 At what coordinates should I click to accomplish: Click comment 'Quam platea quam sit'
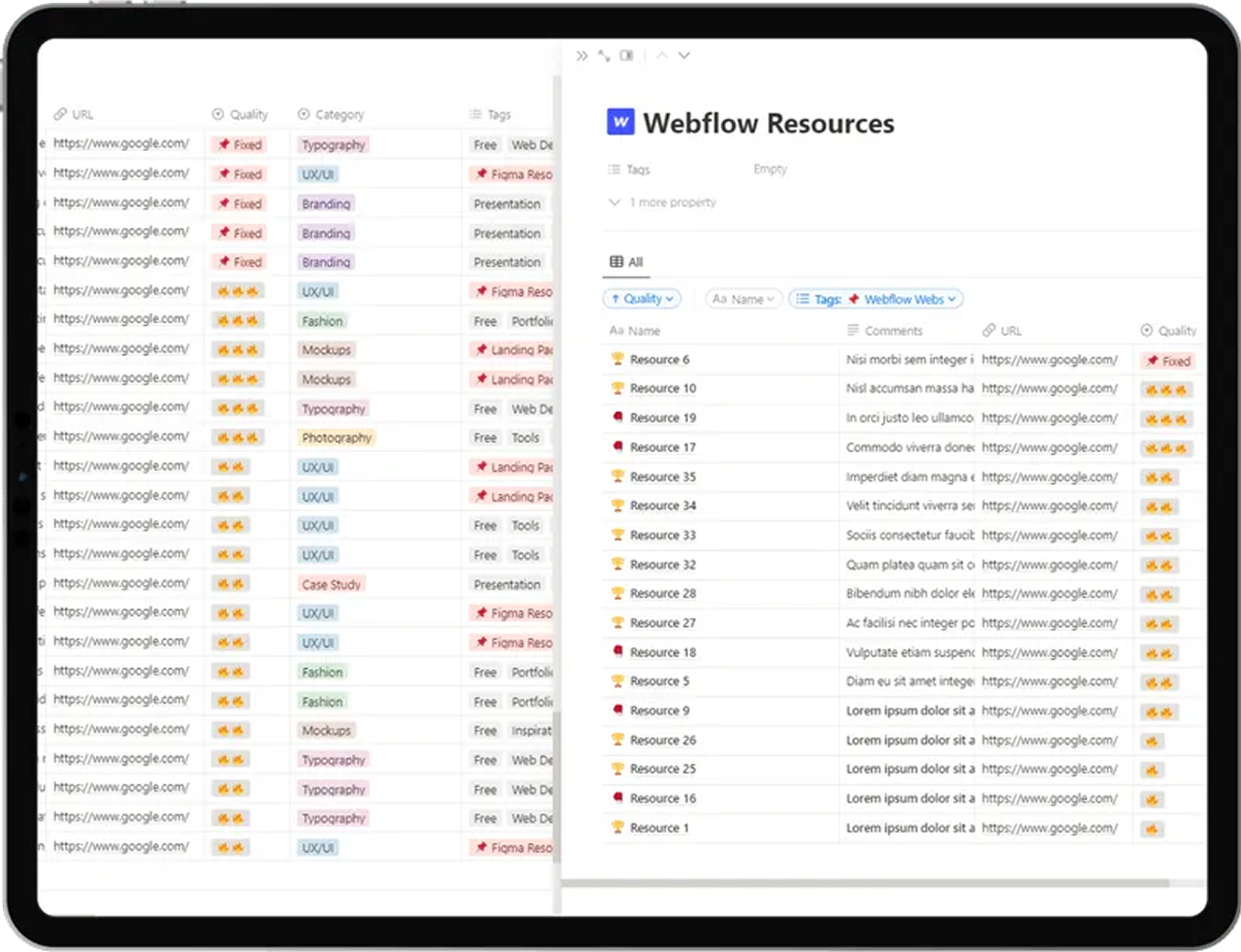[x=910, y=564]
